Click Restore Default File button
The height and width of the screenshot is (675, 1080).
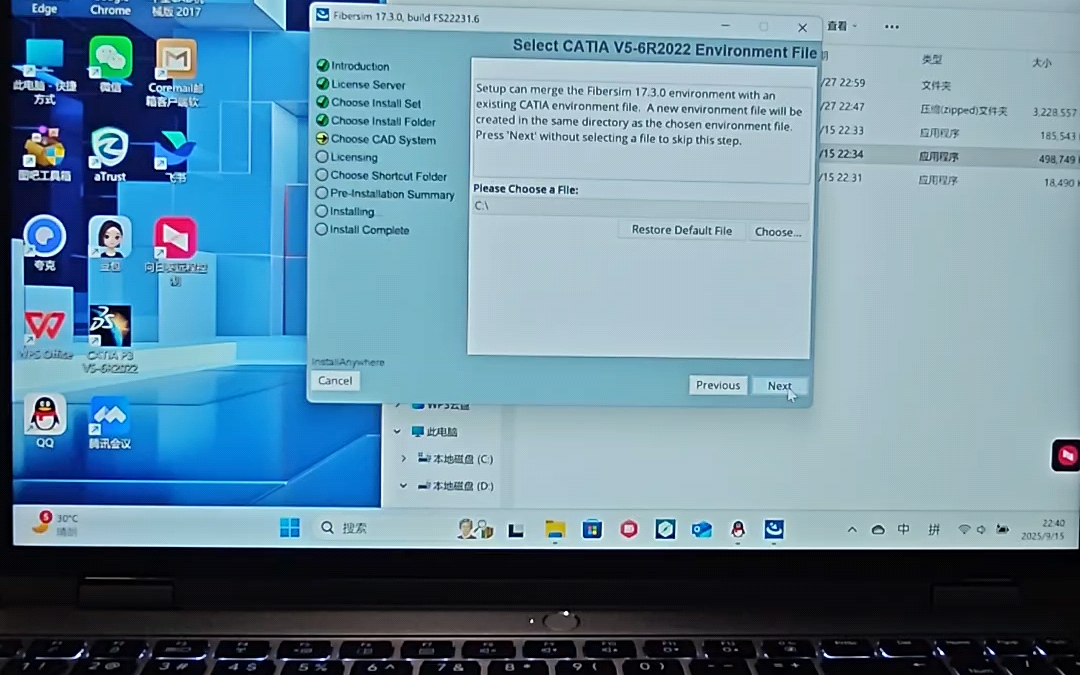(x=681, y=230)
